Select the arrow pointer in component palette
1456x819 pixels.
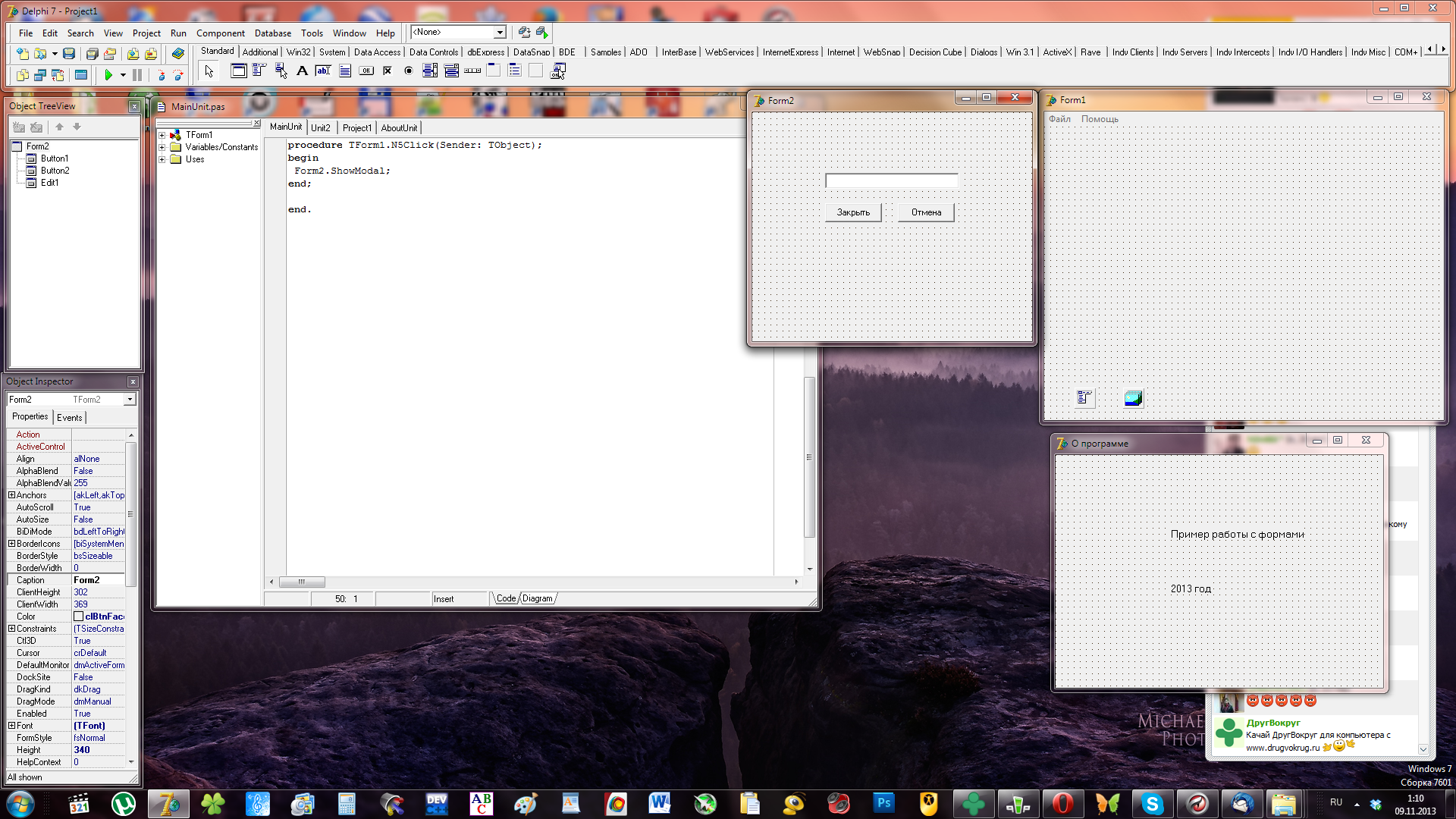click(x=209, y=71)
